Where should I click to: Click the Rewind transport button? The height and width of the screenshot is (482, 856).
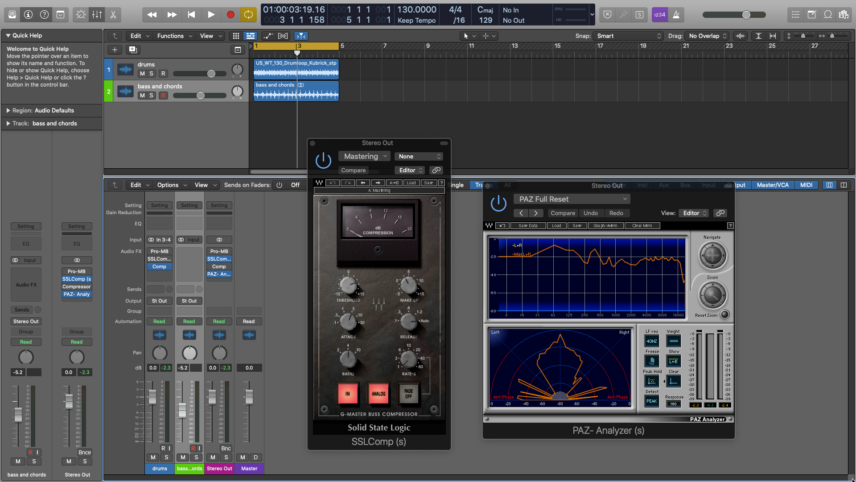click(x=152, y=15)
